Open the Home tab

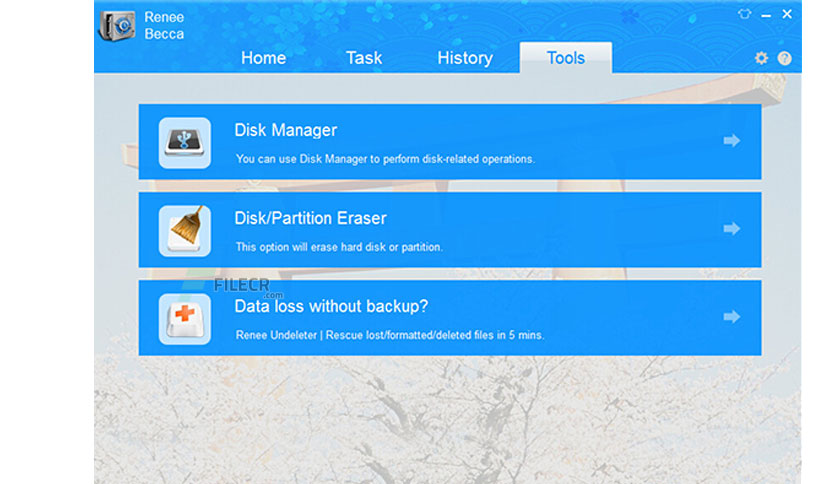tap(263, 58)
